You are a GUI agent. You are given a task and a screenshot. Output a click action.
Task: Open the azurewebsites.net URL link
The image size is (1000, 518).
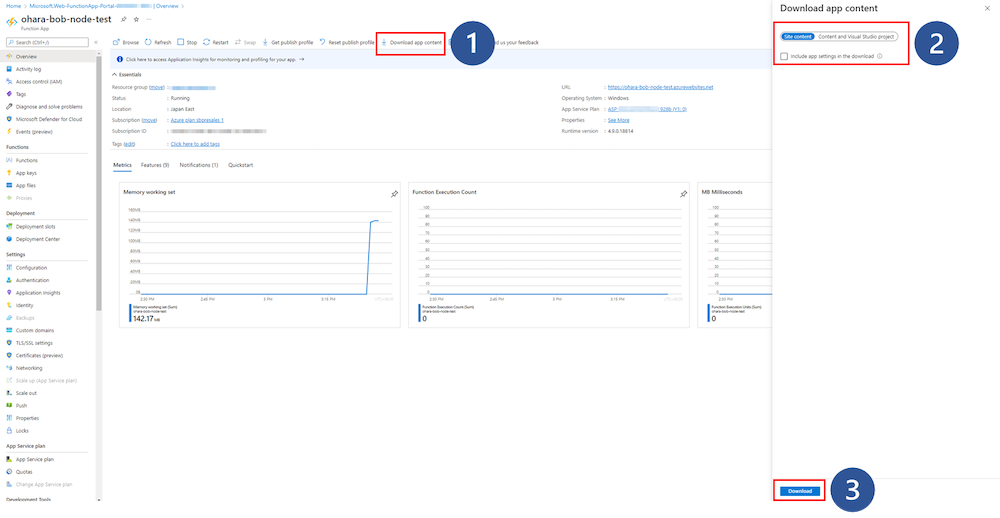(x=660, y=87)
